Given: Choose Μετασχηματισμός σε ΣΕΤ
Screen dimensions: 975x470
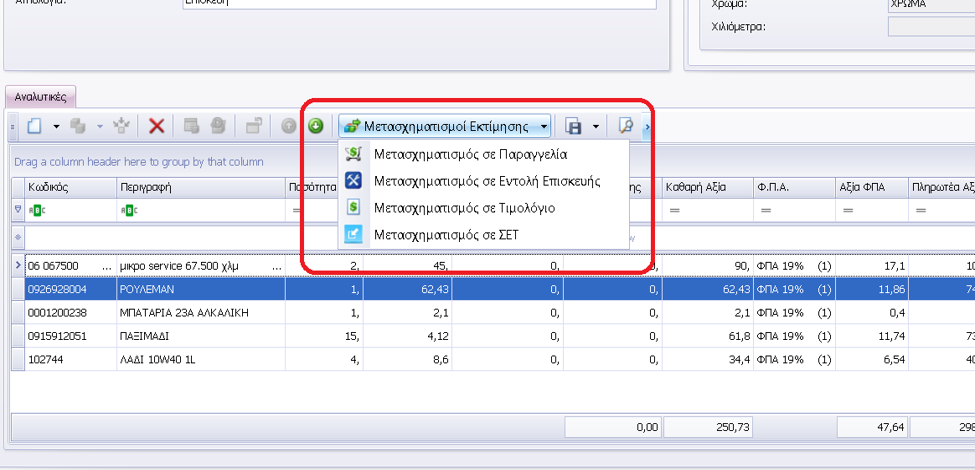Looking at the screenshot, I should [445, 235].
